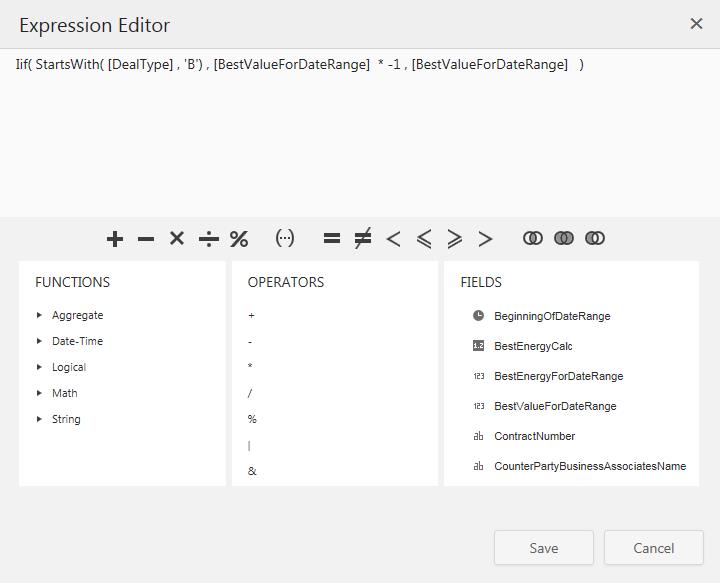
Task: Click the greater-than-or-equal toolbar icon
Action: (x=455, y=238)
